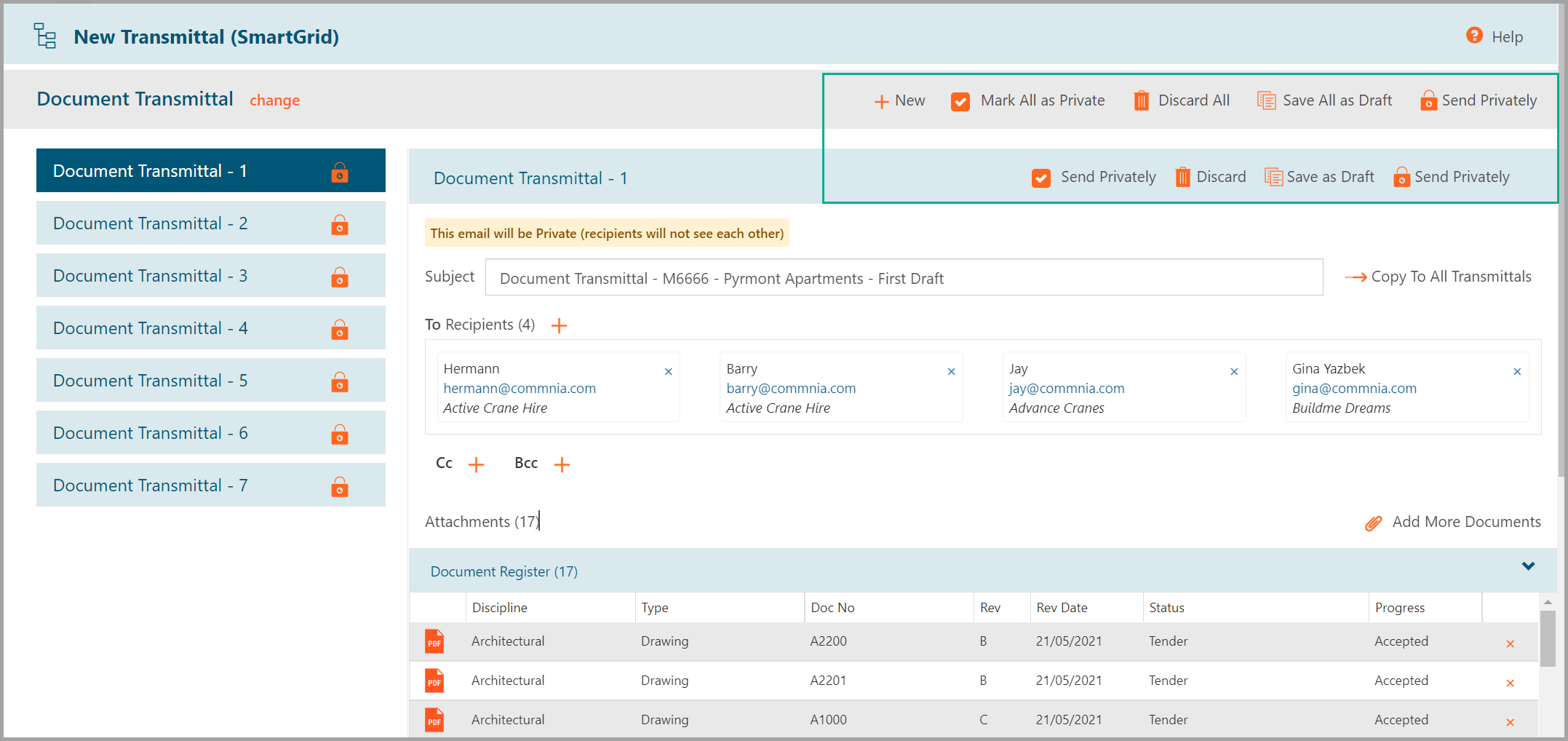This screenshot has height=741, width=1568.
Task: Toggle the Mark All as Private checkbox
Action: pyautogui.click(x=960, y=101)
